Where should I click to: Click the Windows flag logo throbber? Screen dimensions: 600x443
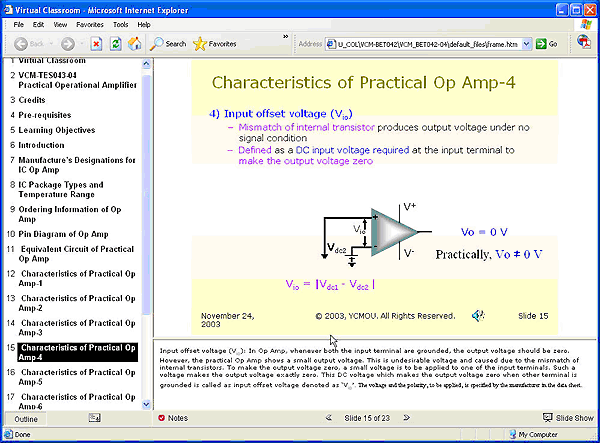[x=585, y=24]
